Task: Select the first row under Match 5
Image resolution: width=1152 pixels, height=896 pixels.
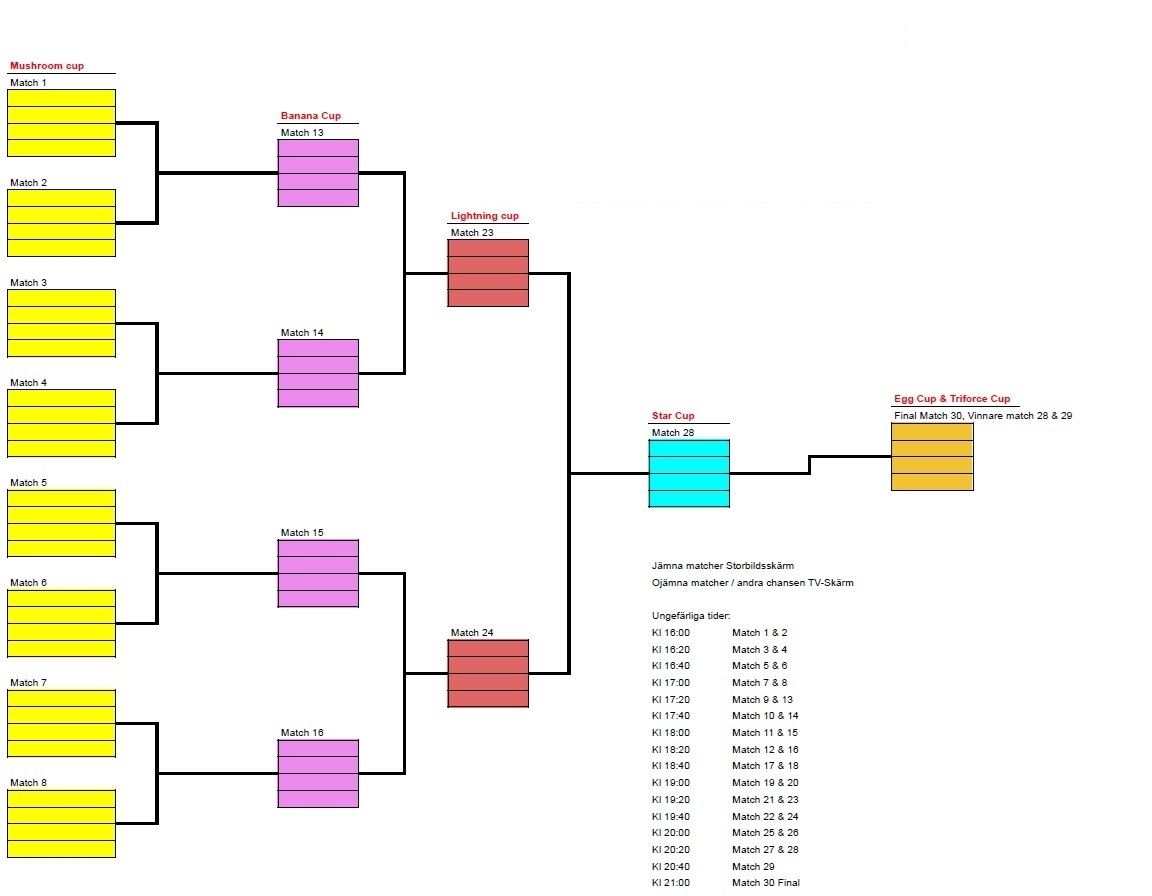Action: (x=61, y=498)
